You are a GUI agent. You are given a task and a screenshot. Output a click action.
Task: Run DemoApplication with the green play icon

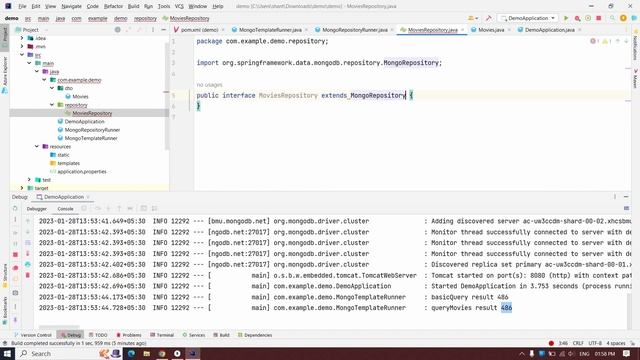tap(566, 18)
